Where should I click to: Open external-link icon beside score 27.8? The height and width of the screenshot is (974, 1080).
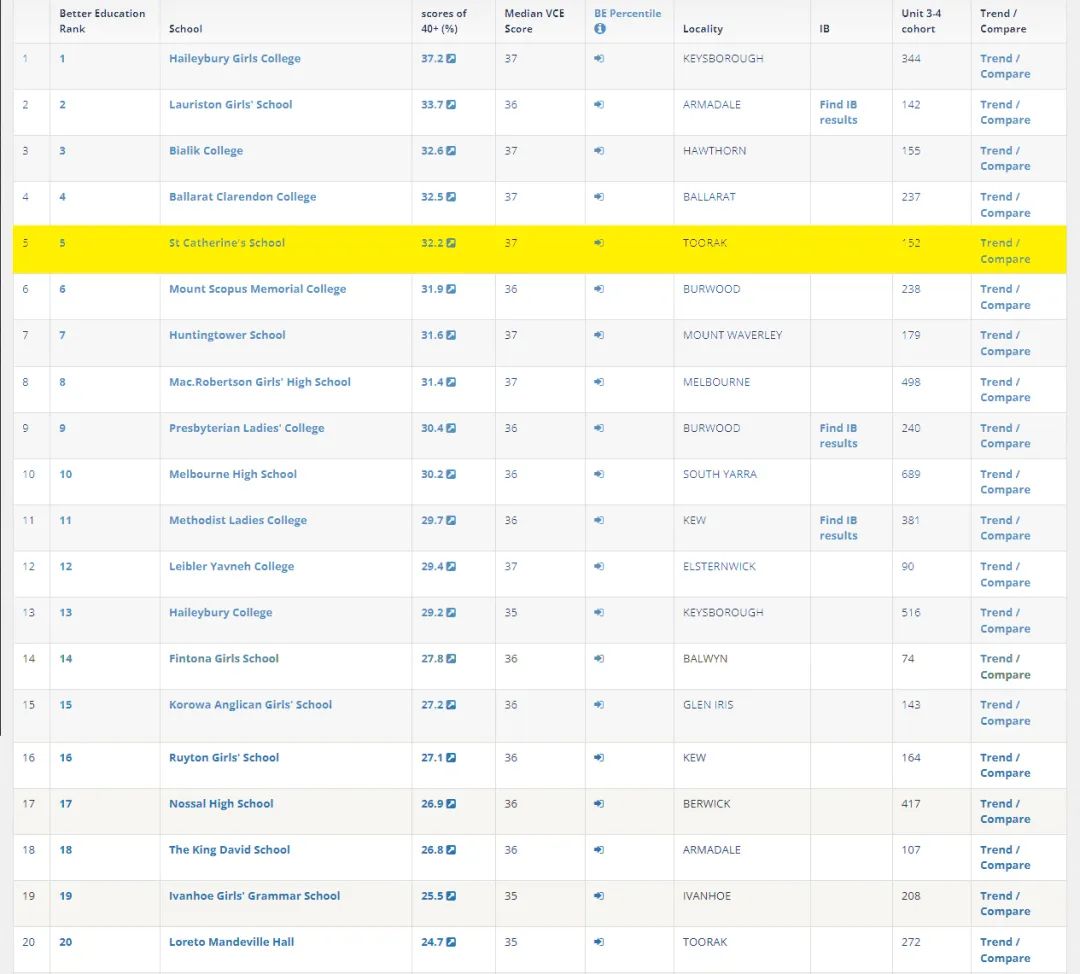(451, 659)
